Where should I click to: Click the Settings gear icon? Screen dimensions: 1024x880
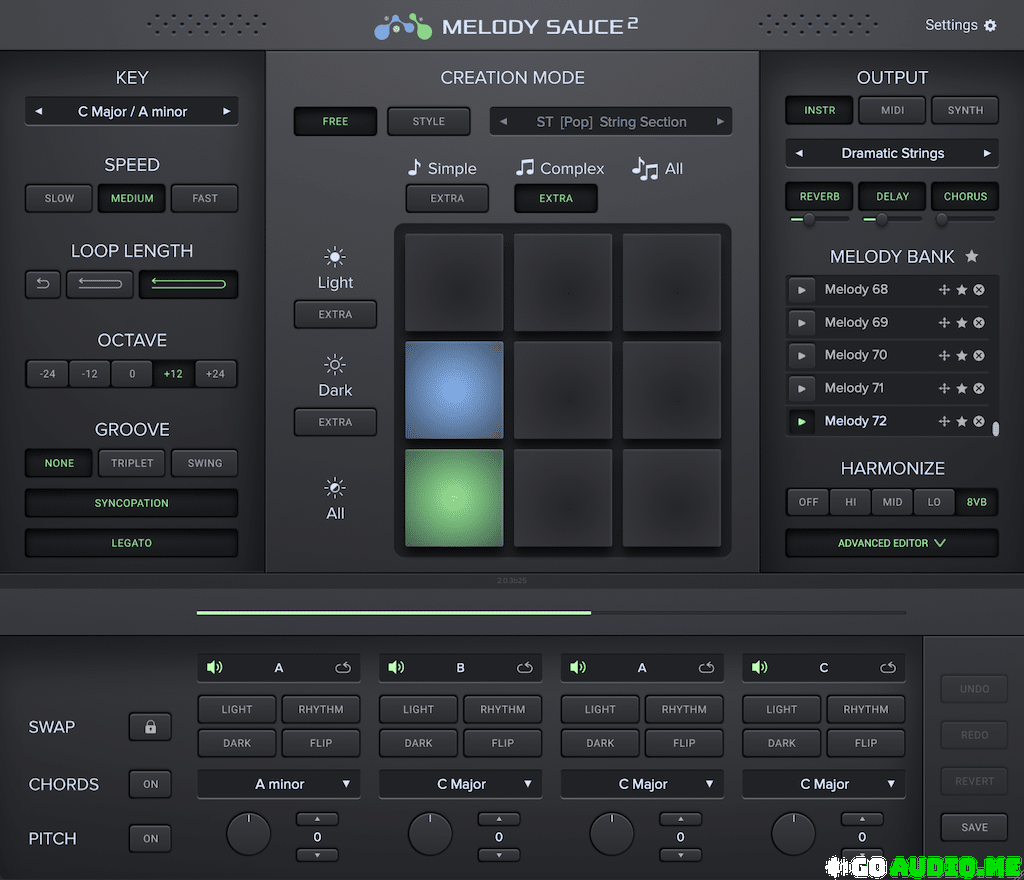pos(990,26)
